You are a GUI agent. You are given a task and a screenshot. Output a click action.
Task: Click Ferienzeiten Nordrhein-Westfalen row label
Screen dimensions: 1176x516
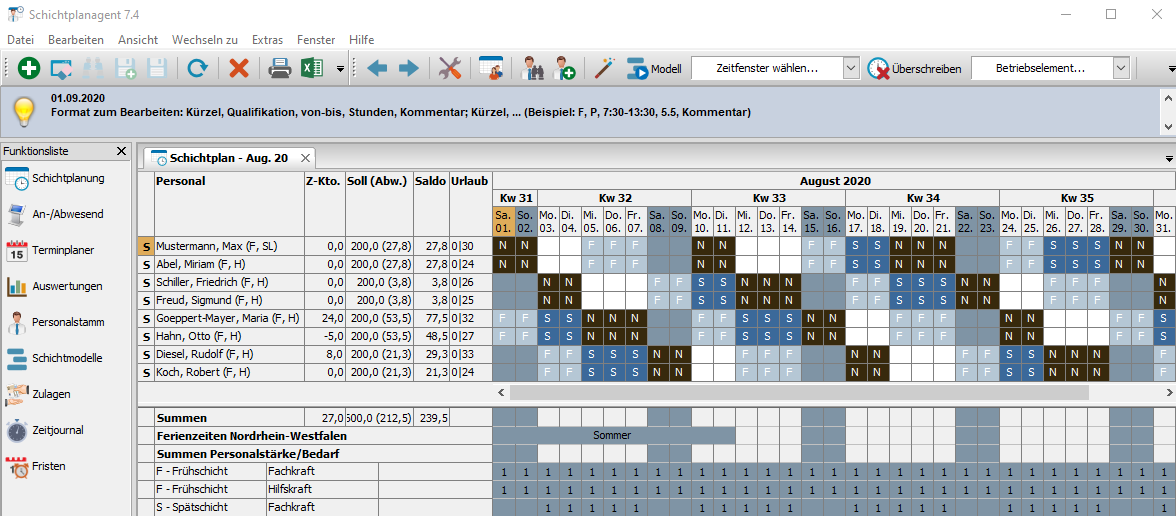tap(251, 435)
